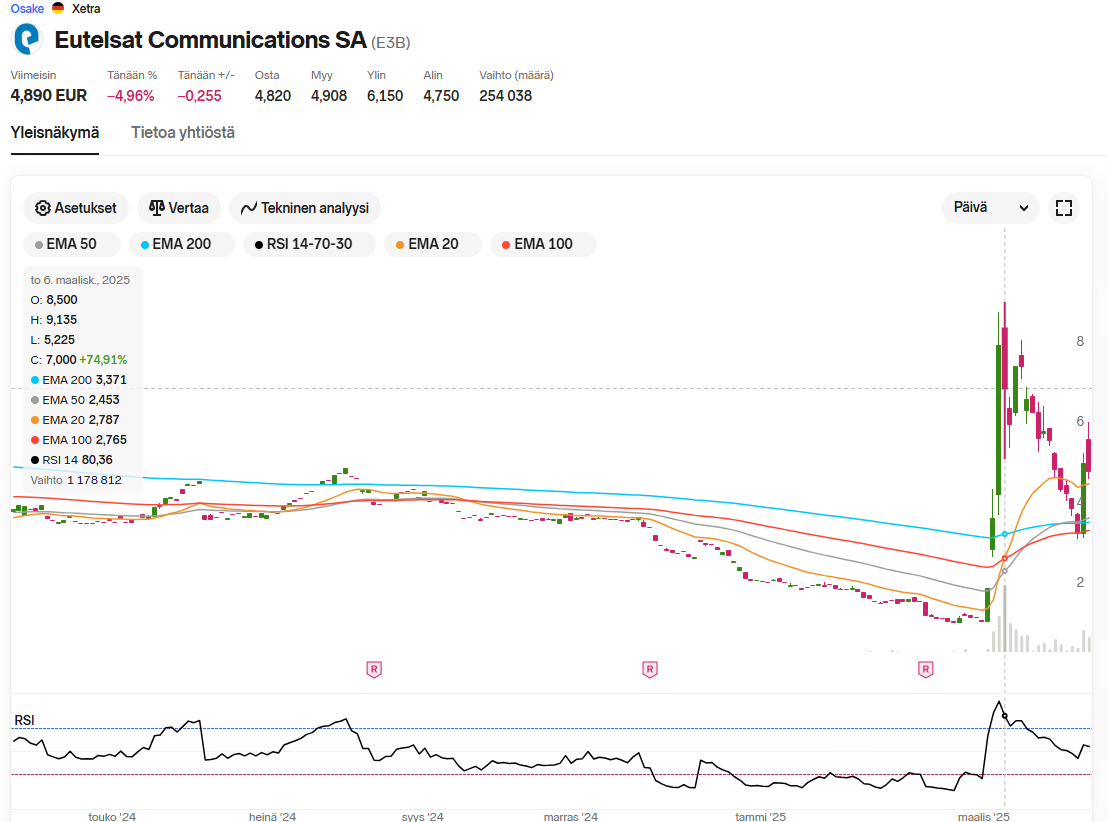Image resolution: width=1108 pixels, height=822 pixels.
Task: Click the daily low 4,750
Action: [441, 95]
